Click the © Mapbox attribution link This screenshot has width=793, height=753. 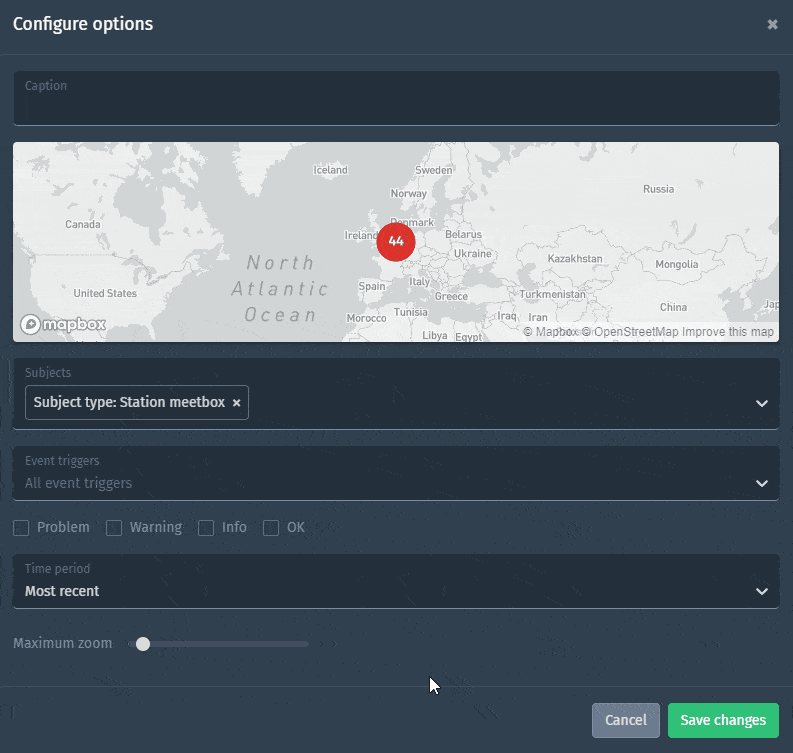[550, 332]
